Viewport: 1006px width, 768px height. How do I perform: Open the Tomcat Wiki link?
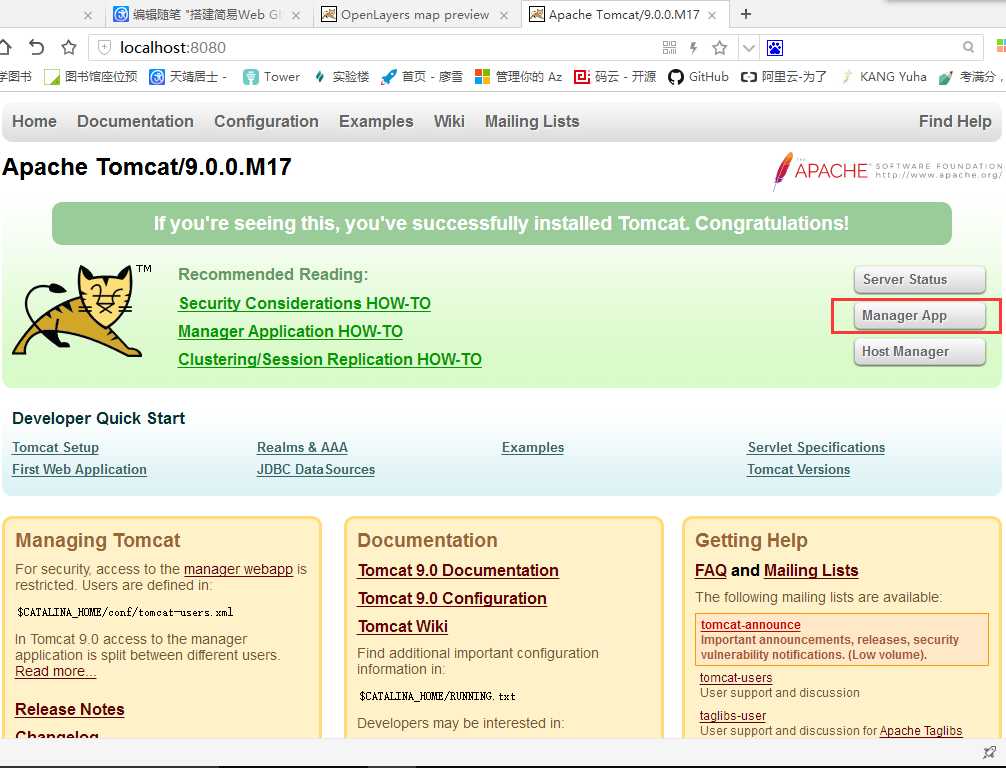coord(403,626)
